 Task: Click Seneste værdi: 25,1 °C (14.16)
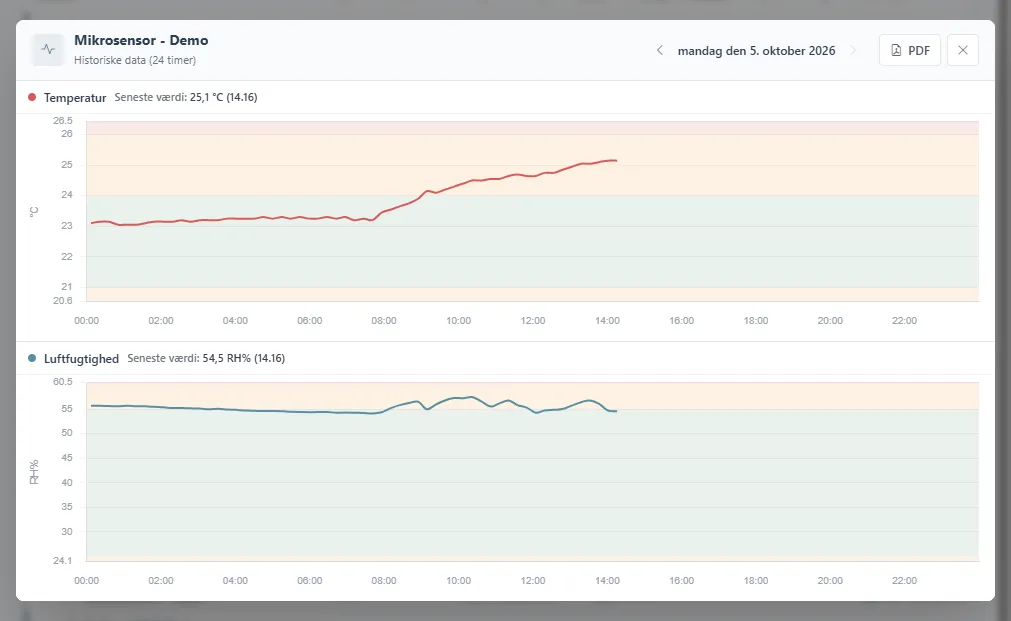tap(186, 97)
